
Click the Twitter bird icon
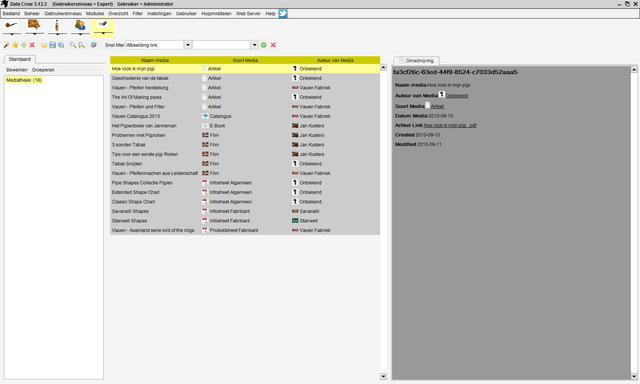point(283,14)
